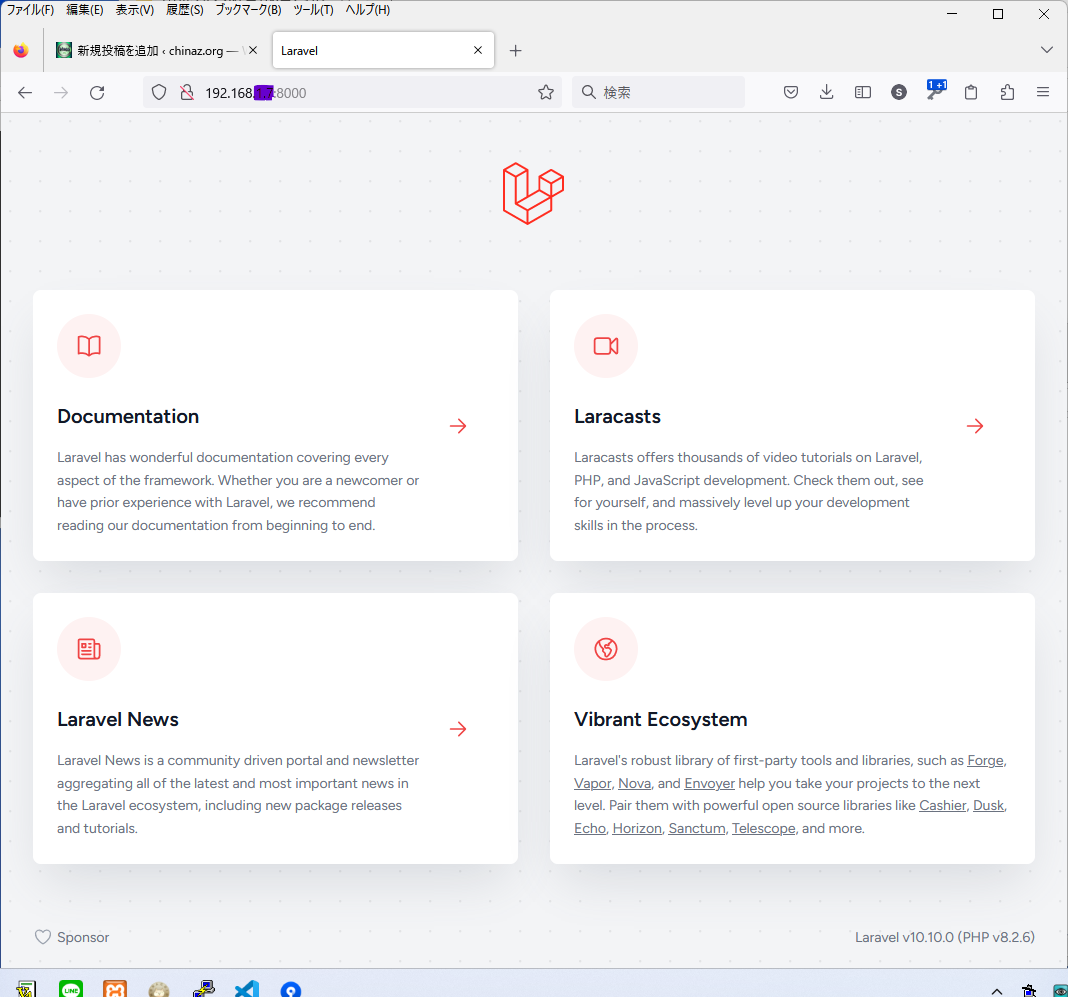
Task: Open a new tab with the plus button
Action: coord(516,50)
